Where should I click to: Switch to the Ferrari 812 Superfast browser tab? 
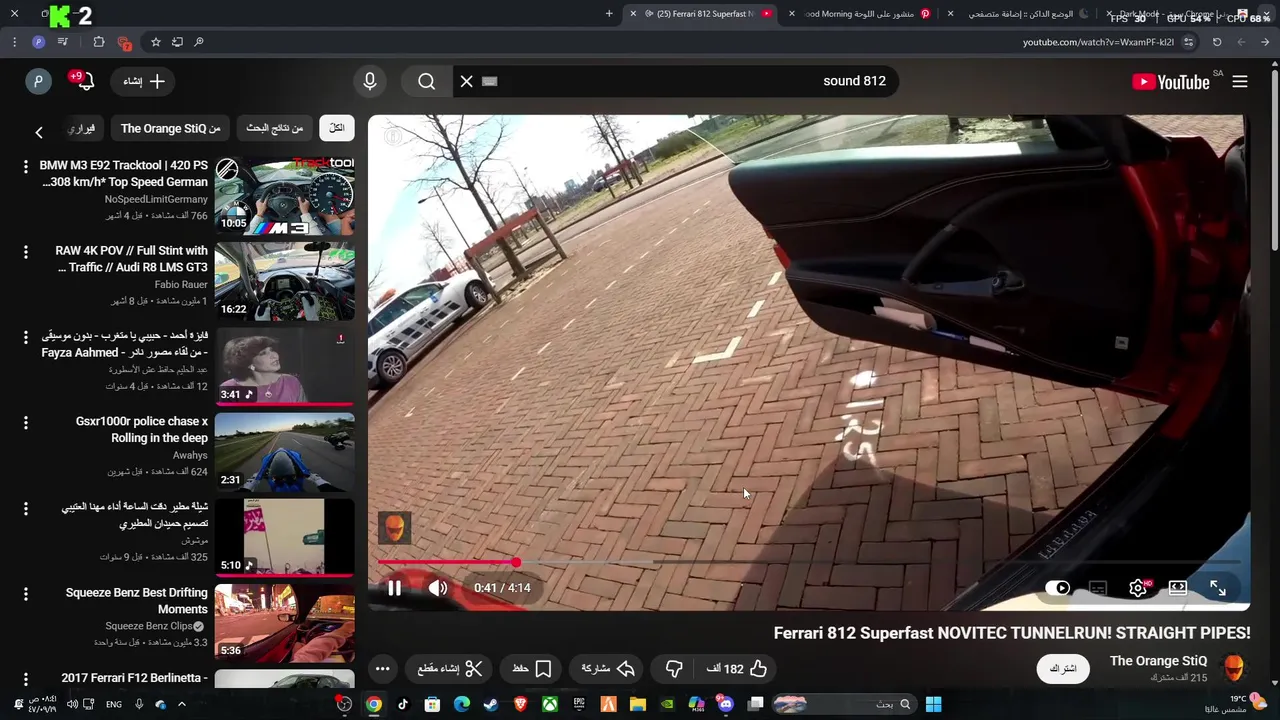coord(705,14)
